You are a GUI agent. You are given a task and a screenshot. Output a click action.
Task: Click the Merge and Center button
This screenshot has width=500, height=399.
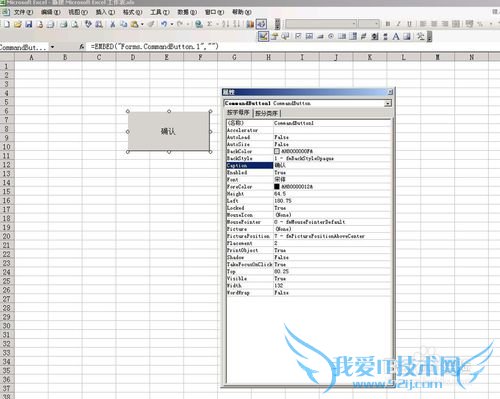[x=456, y=24]
